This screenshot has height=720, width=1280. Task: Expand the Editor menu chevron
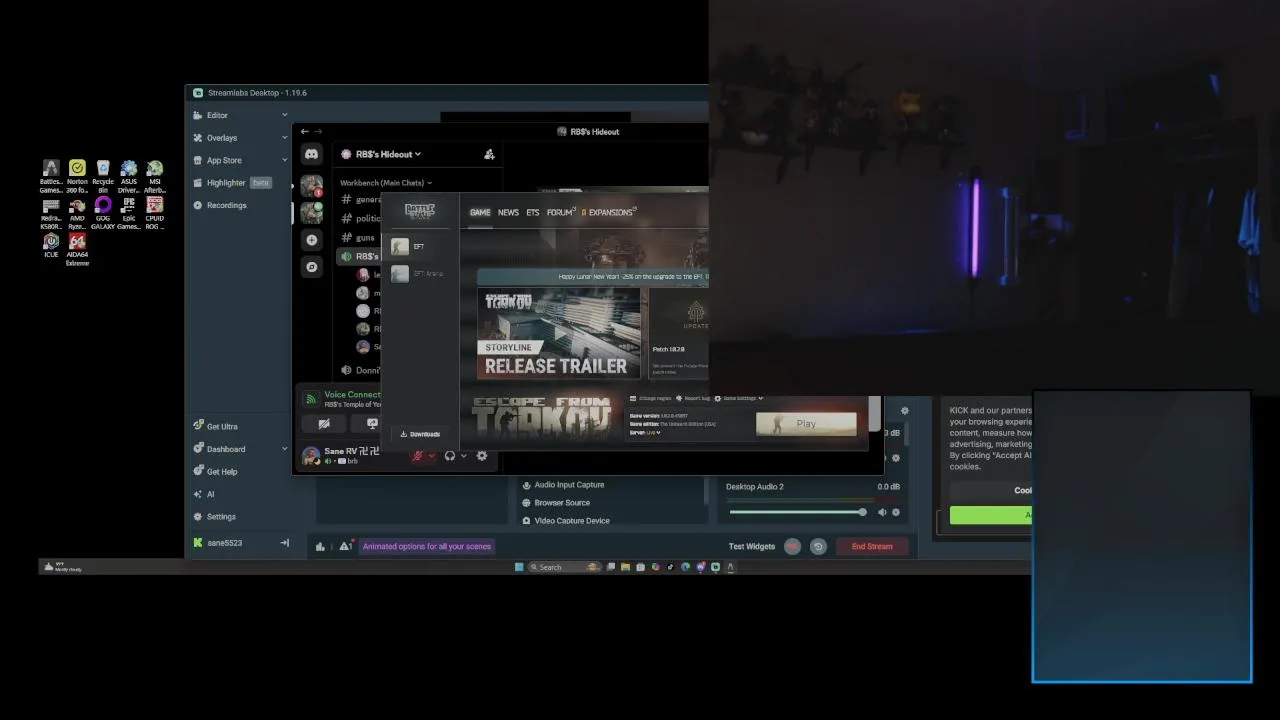284,115
